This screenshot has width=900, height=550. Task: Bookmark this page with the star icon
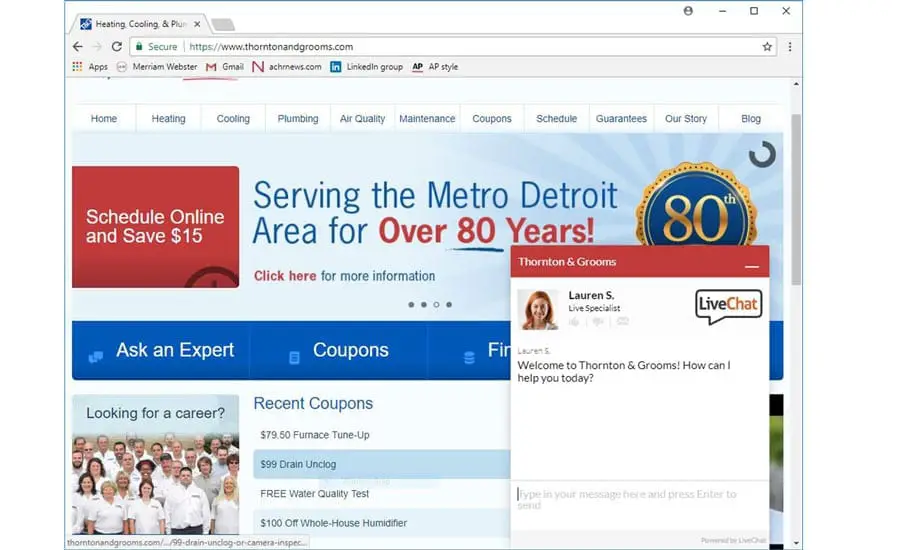767,47
